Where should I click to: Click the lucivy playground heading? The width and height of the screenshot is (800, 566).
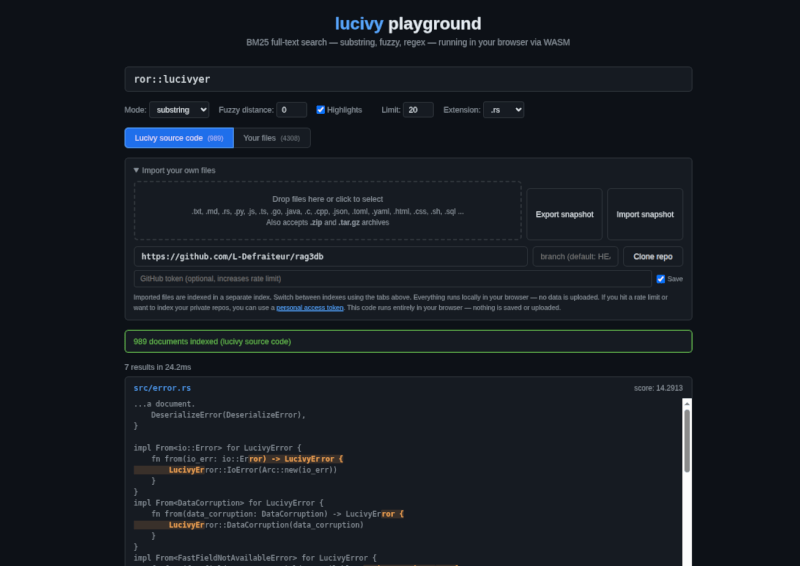pos(408,23)
